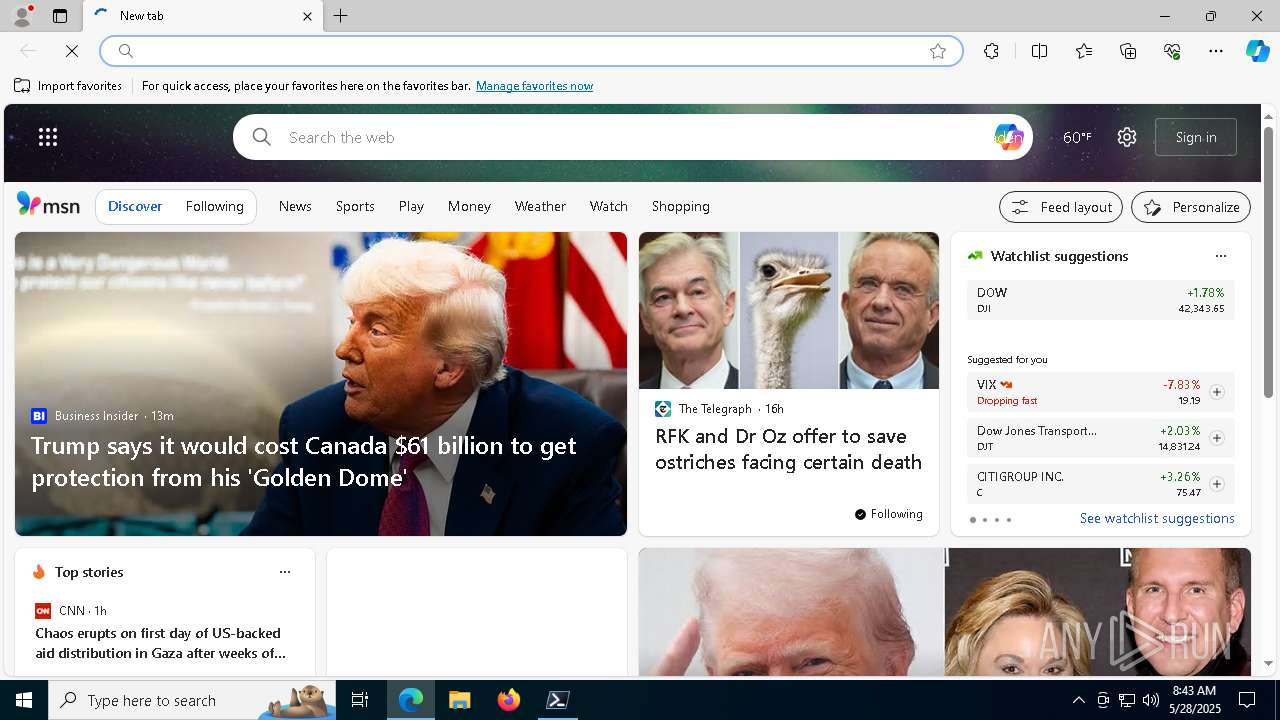Open Copilot sidebar icon
The image size is (1280, 720).
tap(1257, 51)
